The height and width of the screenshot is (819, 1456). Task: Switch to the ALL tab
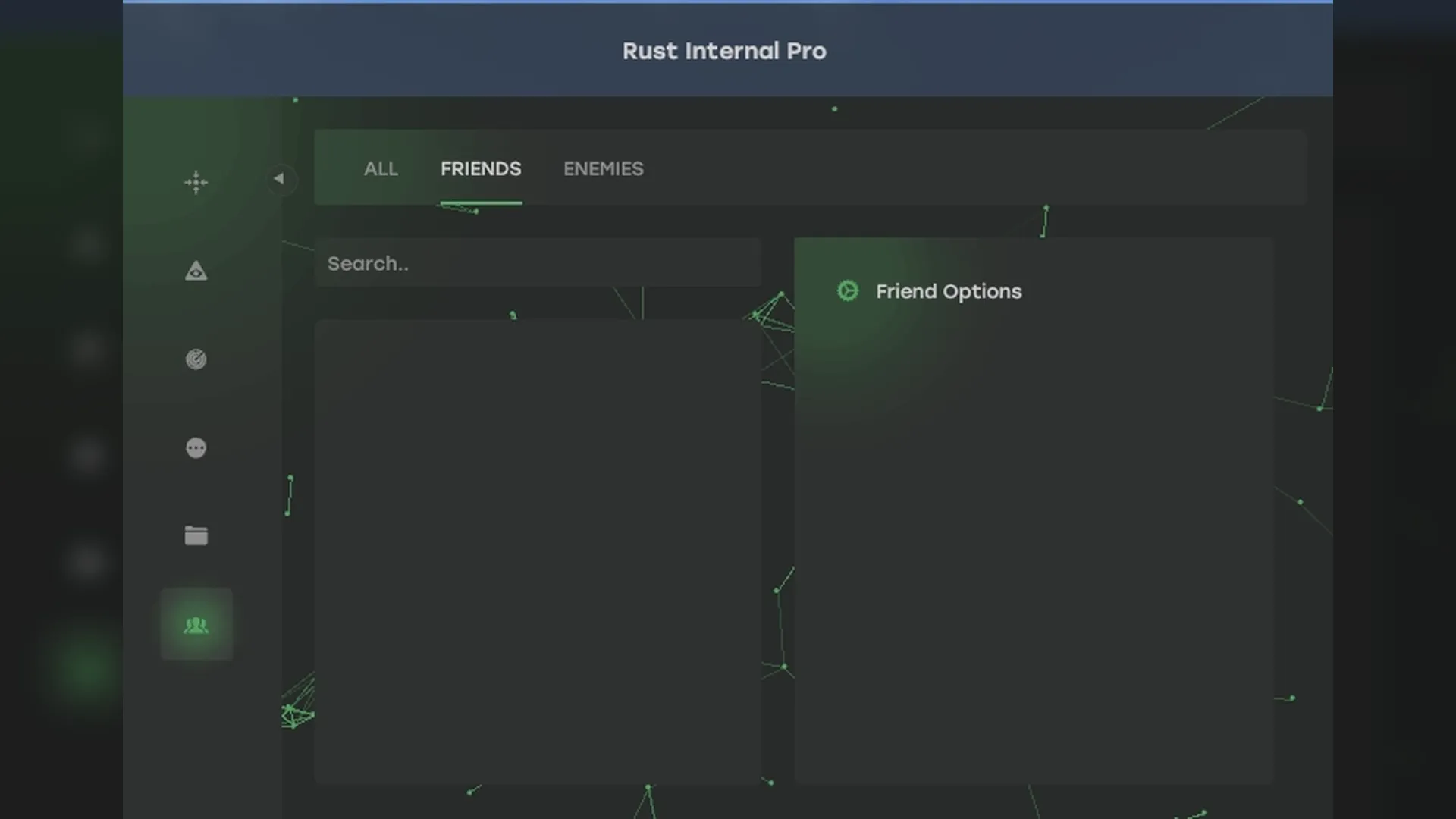[381, 168]
